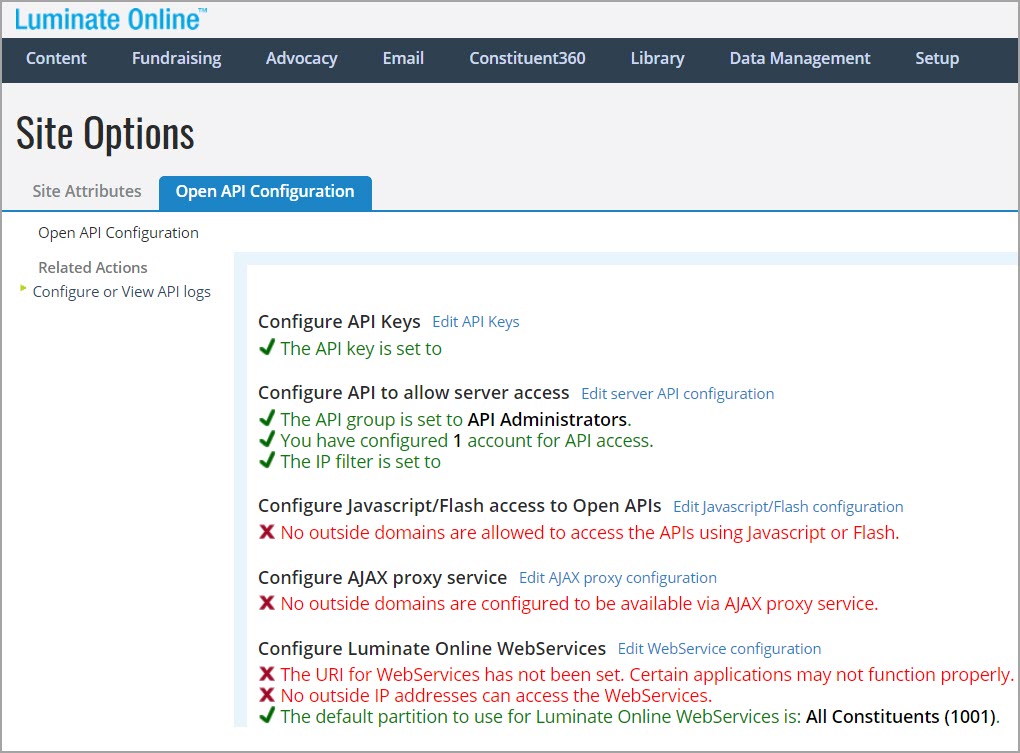Click 'The API key is set to' text
The height and width of the screenshot is (753, 1020).
[361, 349]
